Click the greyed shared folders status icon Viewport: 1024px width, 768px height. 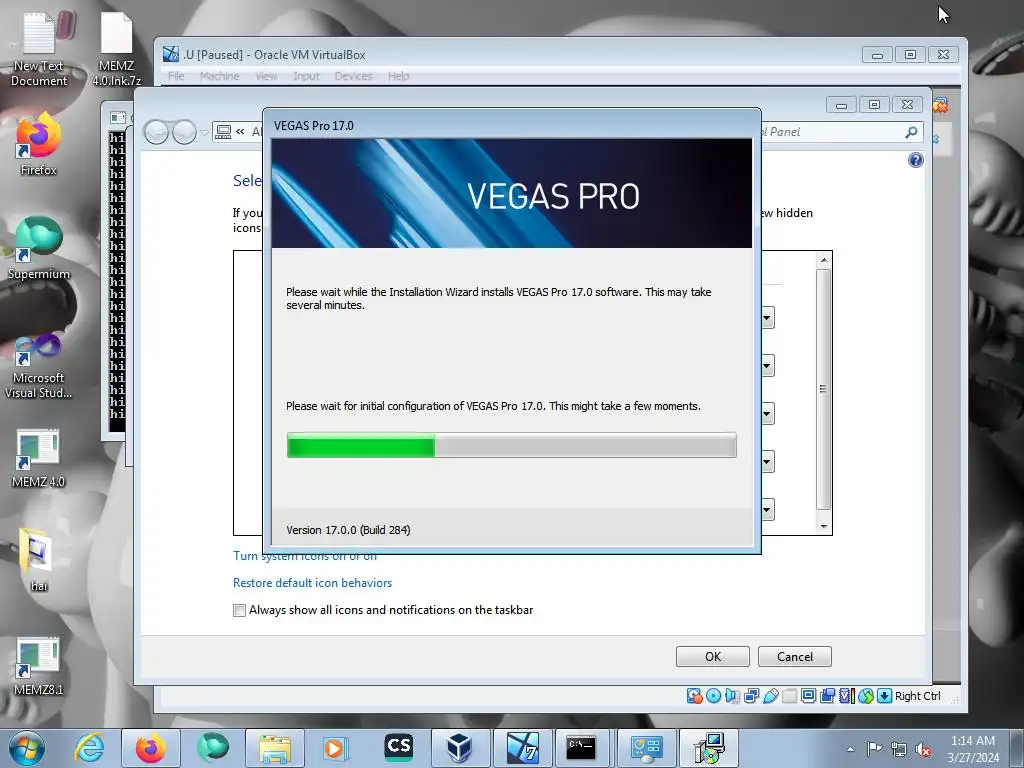tap(790, 696)
